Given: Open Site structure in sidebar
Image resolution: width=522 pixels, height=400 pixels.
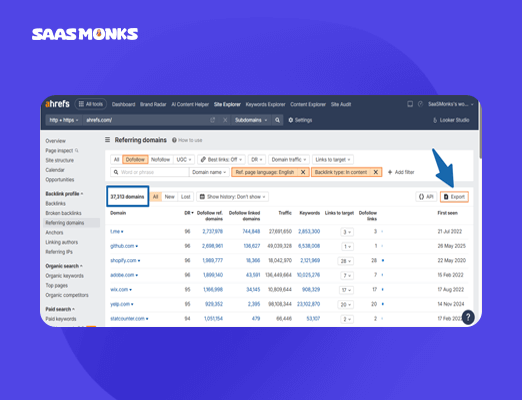Looking at the screenshot, I should coord(60,160).
